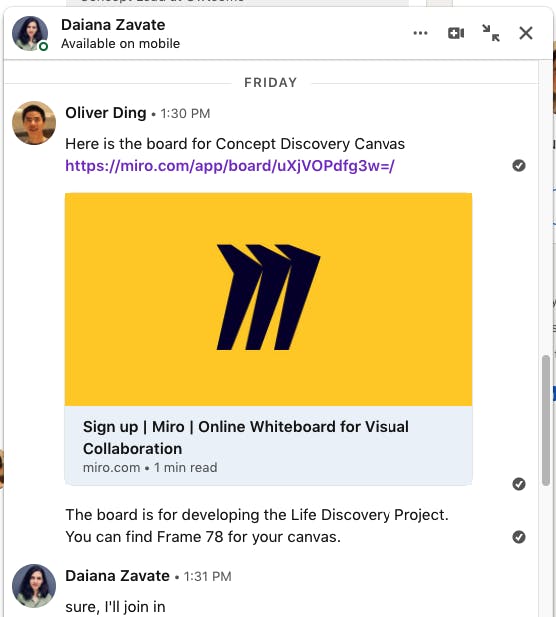Click Oliver Ding's avatar photo
Image resolution: width=556 pixels, height=617 pixels.
(x=34, y=123)
